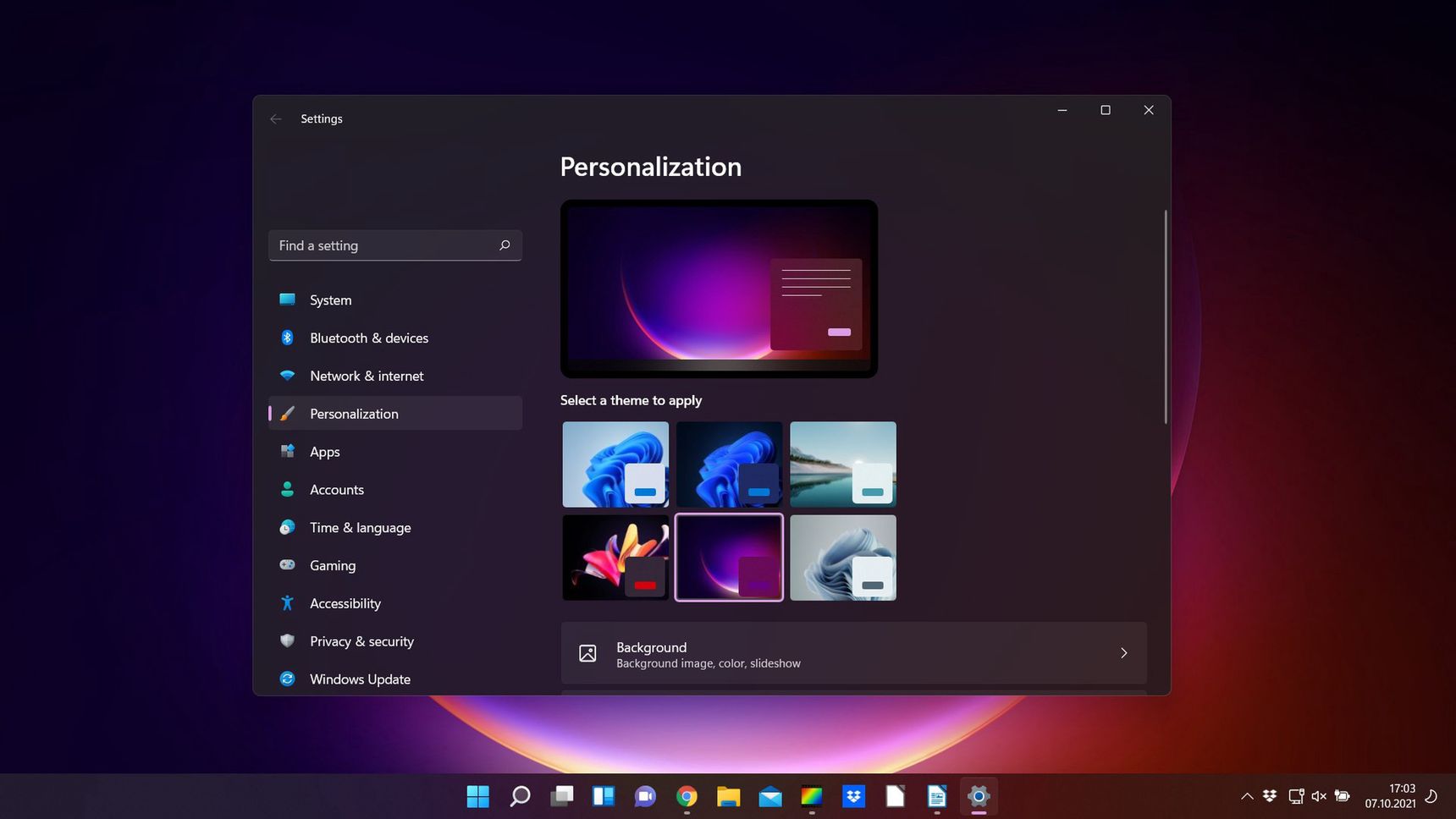The width and height of the screenshot is (1456, 819).
Task: Open File Explorer from the taskbar
Action: 728,796
